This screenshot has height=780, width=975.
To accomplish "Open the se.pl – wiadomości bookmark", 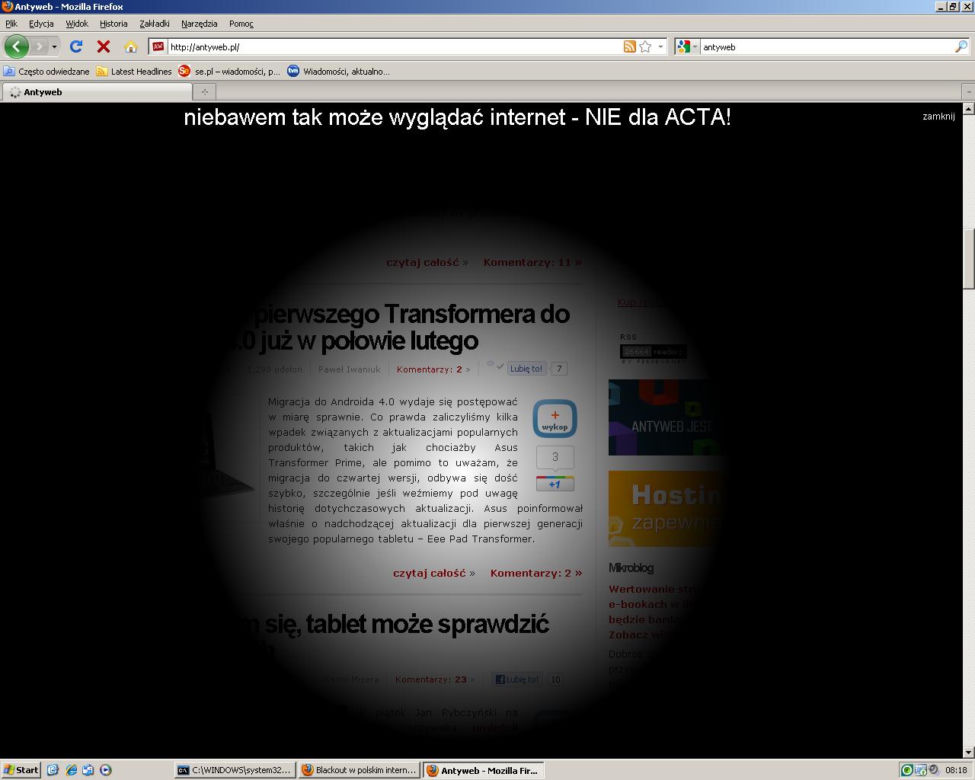I will click(x=229, y=72).
